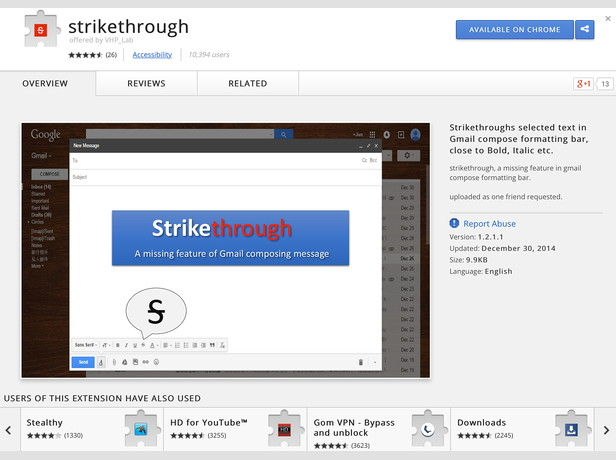Open the Accessibility category link
Image resolution: width=616 pixels, height=460 pixels.
click(152, 55)
